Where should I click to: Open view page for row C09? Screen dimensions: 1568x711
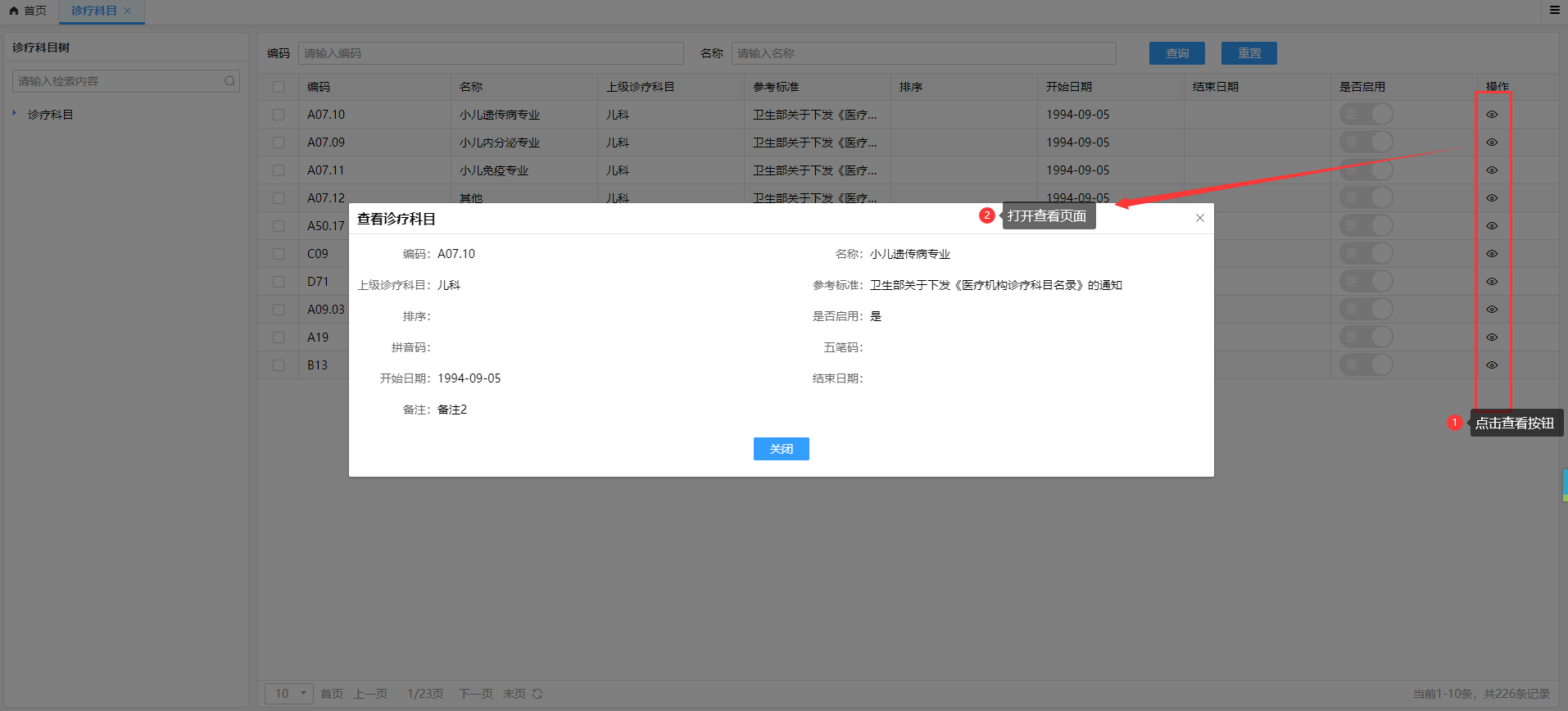click(1492, 254)
